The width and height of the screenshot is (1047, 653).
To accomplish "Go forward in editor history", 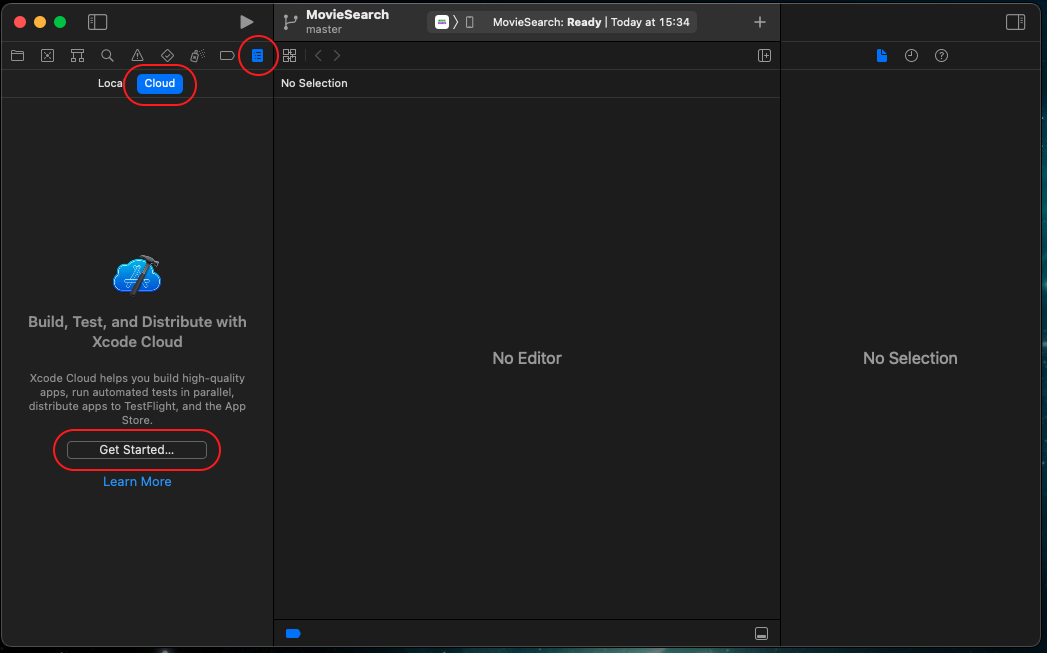I will [337, 55].
